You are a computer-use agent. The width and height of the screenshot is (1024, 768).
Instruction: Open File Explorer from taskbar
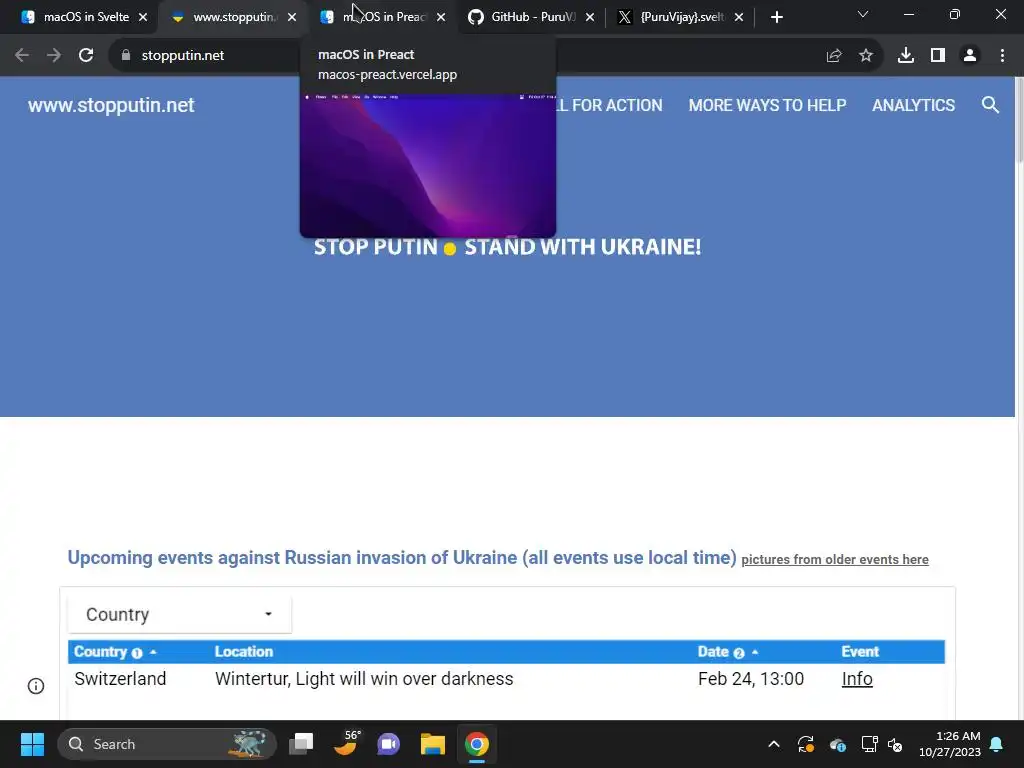point(432,744)
